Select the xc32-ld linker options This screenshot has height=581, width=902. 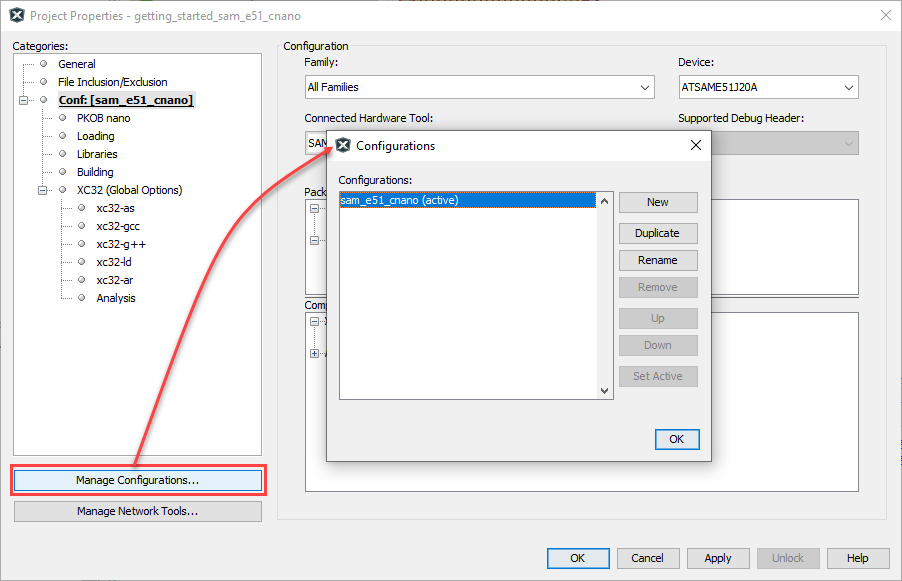click(x=114, y=262)
